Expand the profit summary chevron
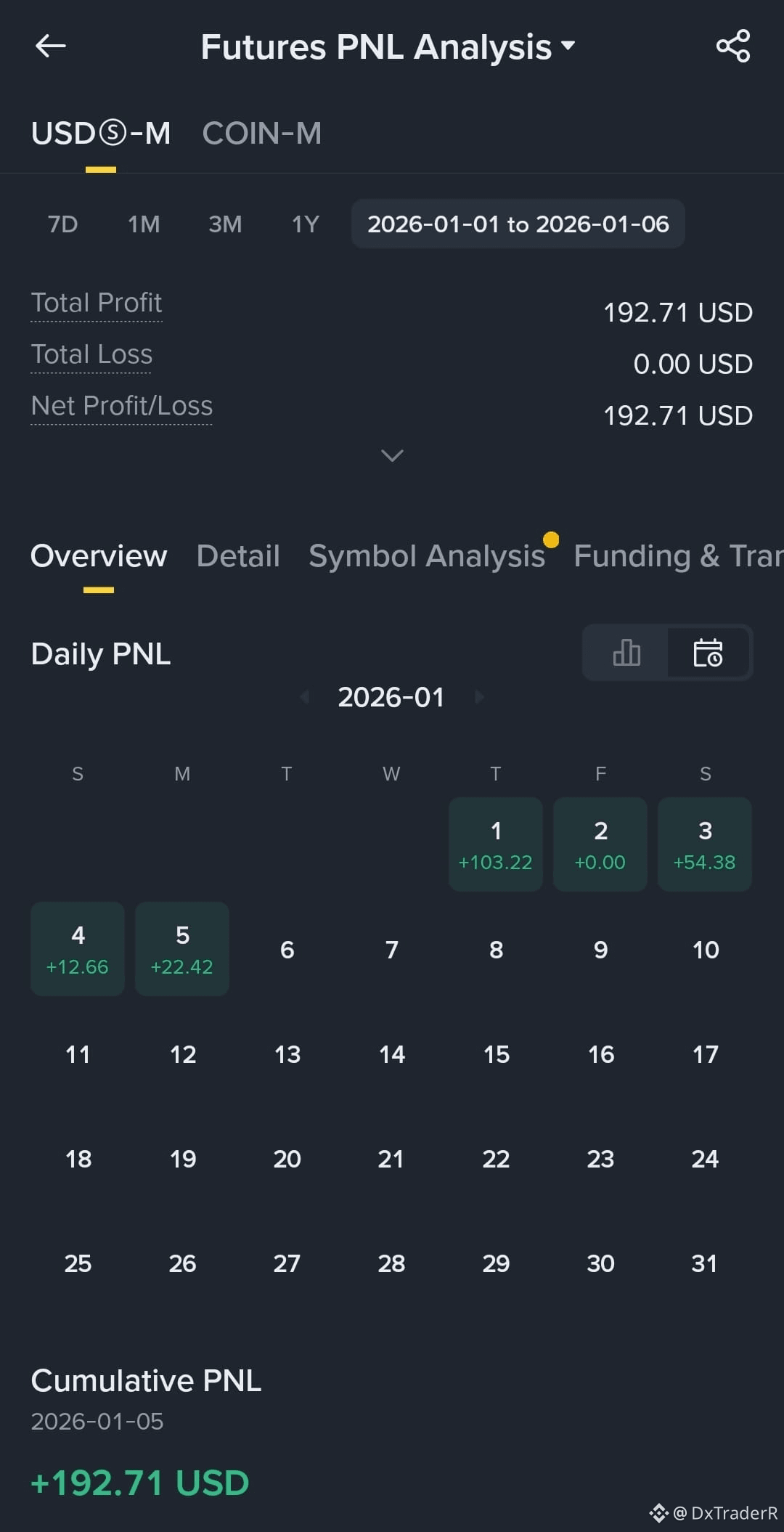Viewport: 784px width, 1532px height. pos(392,455)
